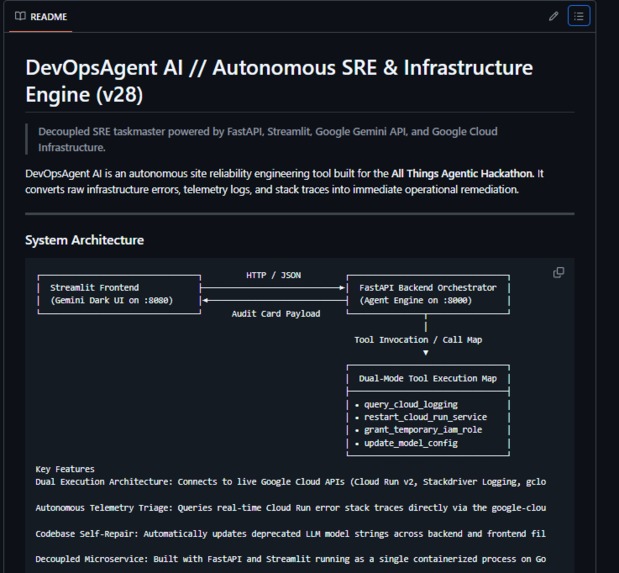Select the 'Decoupled SRE taskmaster' blockquote text

268,139
